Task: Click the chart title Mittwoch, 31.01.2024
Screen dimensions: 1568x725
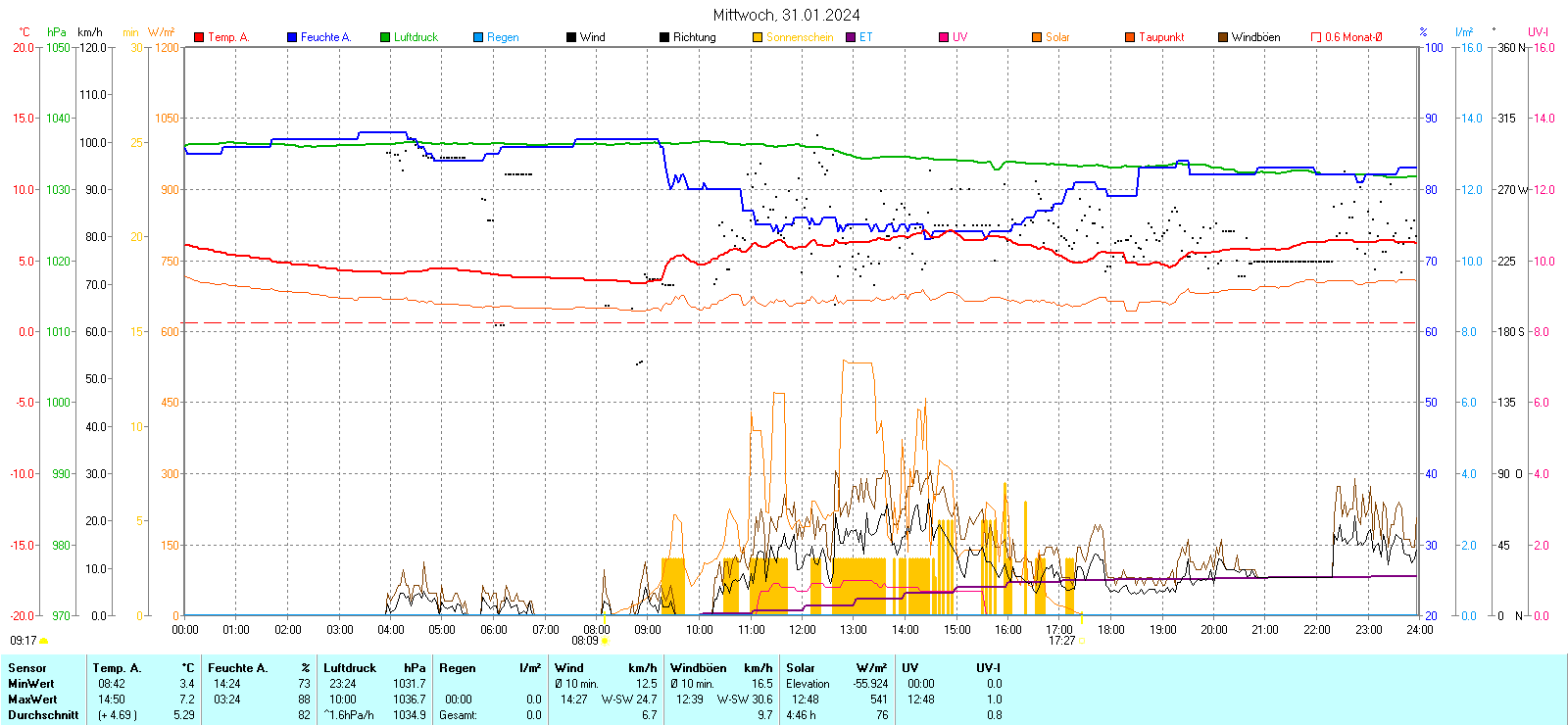Action: [786, 15]
